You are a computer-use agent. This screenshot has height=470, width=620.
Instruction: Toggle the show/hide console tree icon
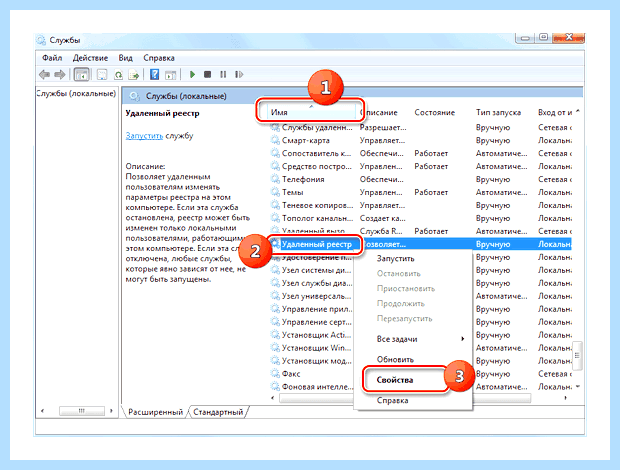tap(81, 74)
